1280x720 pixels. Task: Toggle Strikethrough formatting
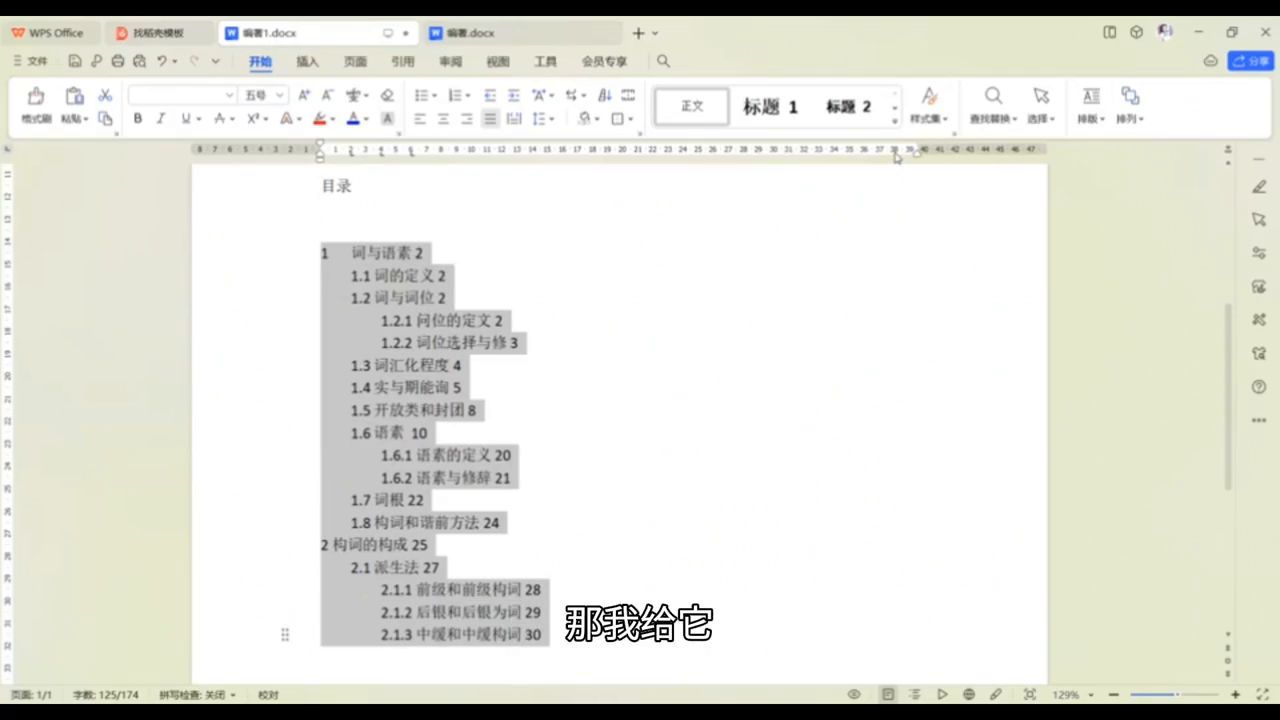[219, 118]
